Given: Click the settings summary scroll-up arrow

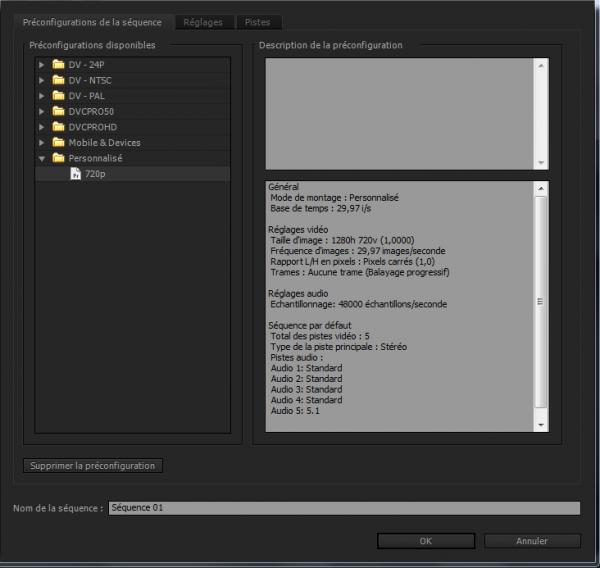Looking at the screenshot, I should (x=541, y=188).
